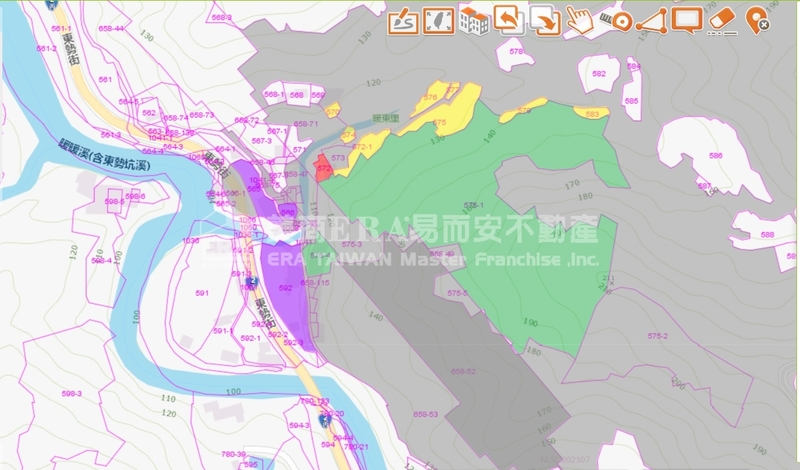
Task: Activate the hand pan tool
Action: click(x=579, y=19)
